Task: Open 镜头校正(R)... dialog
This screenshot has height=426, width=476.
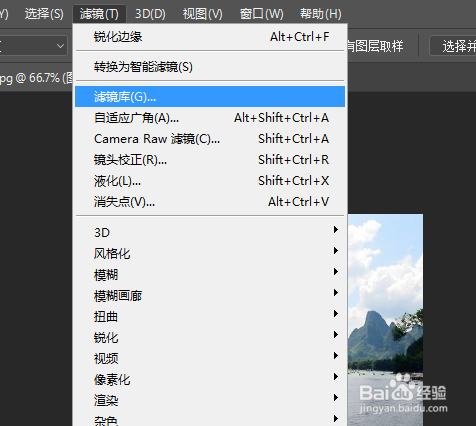Action: coord(210,160)
